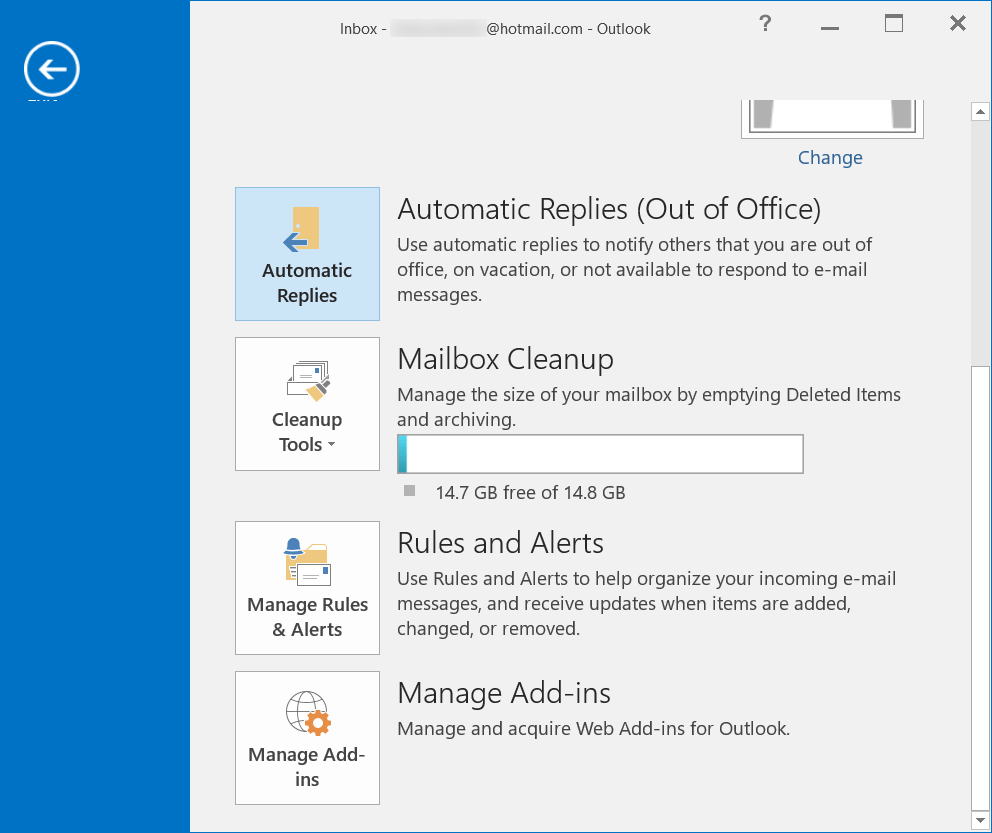The width and height of the screenshot is (992, 833).
Task: Maximize the Outlook window
Action: (x=893, y=23)
